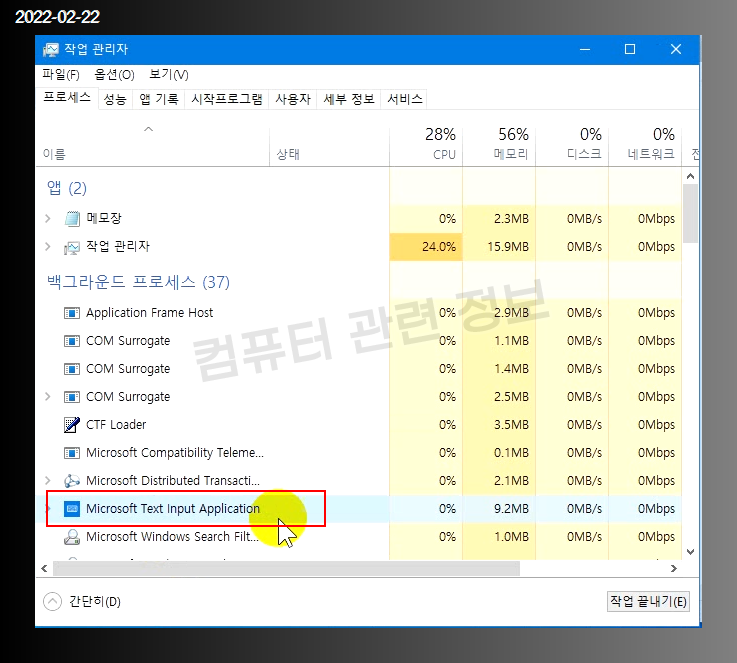
Task: Switch to the 프로세스 tab
Action: pos(67,98)
